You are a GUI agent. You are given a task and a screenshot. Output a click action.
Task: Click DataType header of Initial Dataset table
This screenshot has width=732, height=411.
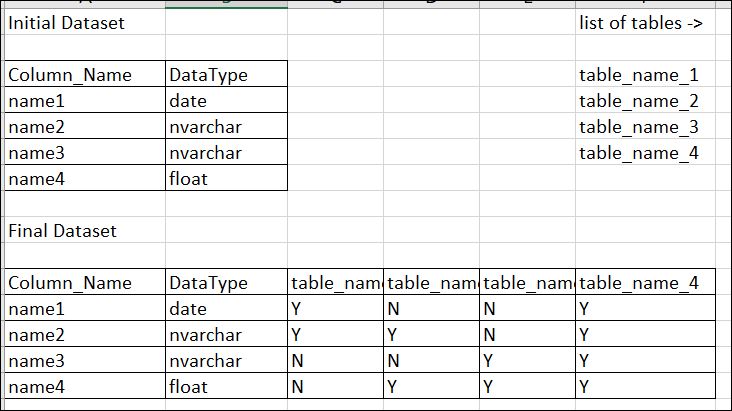click(x=208, y=75)
